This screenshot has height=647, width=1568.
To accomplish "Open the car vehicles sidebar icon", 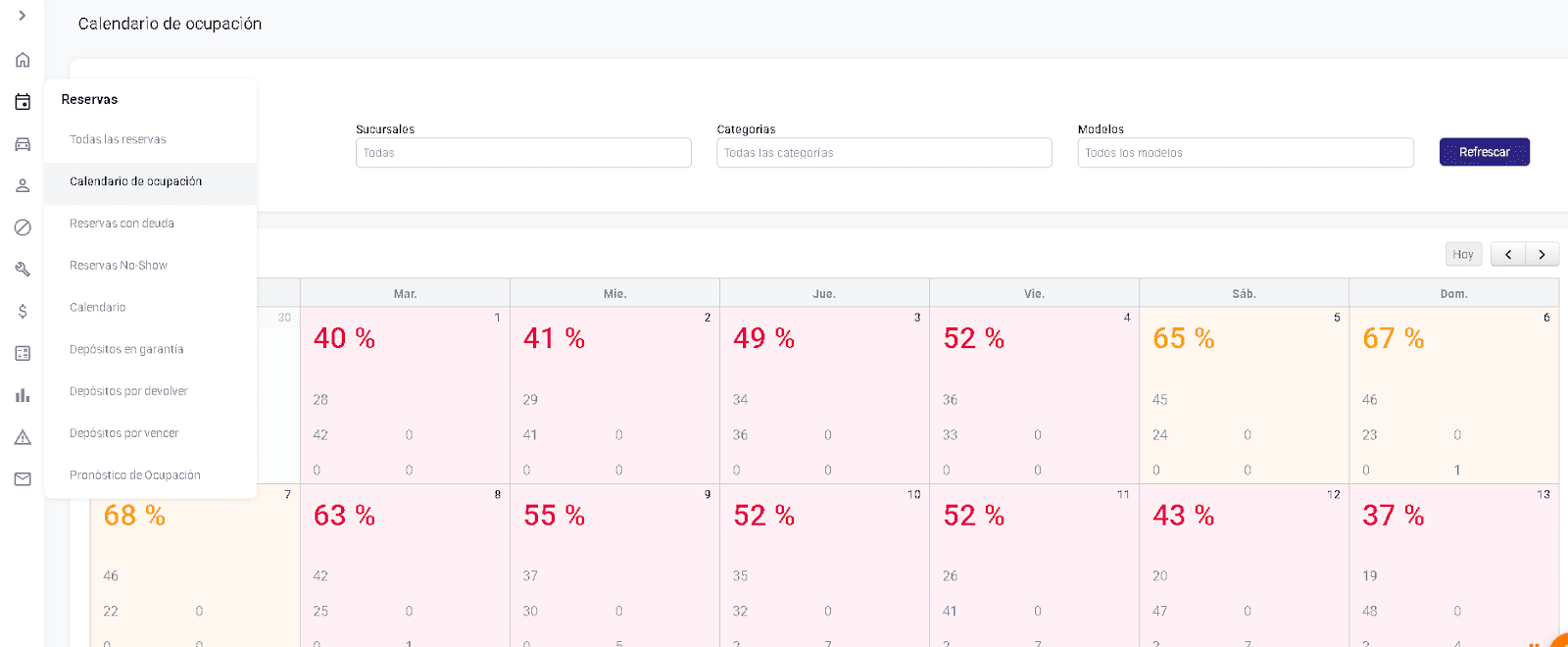I will coord(23,144).
